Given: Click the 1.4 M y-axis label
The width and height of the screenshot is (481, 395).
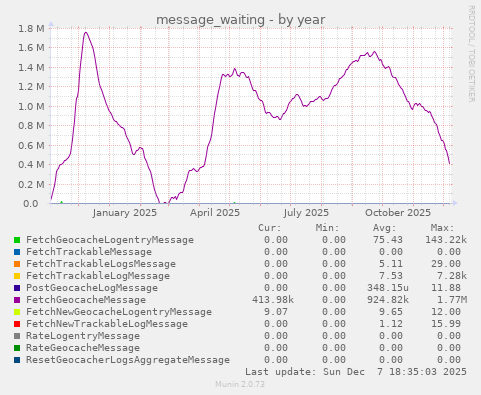Looking at the screenshot, I should coord(31,68).
